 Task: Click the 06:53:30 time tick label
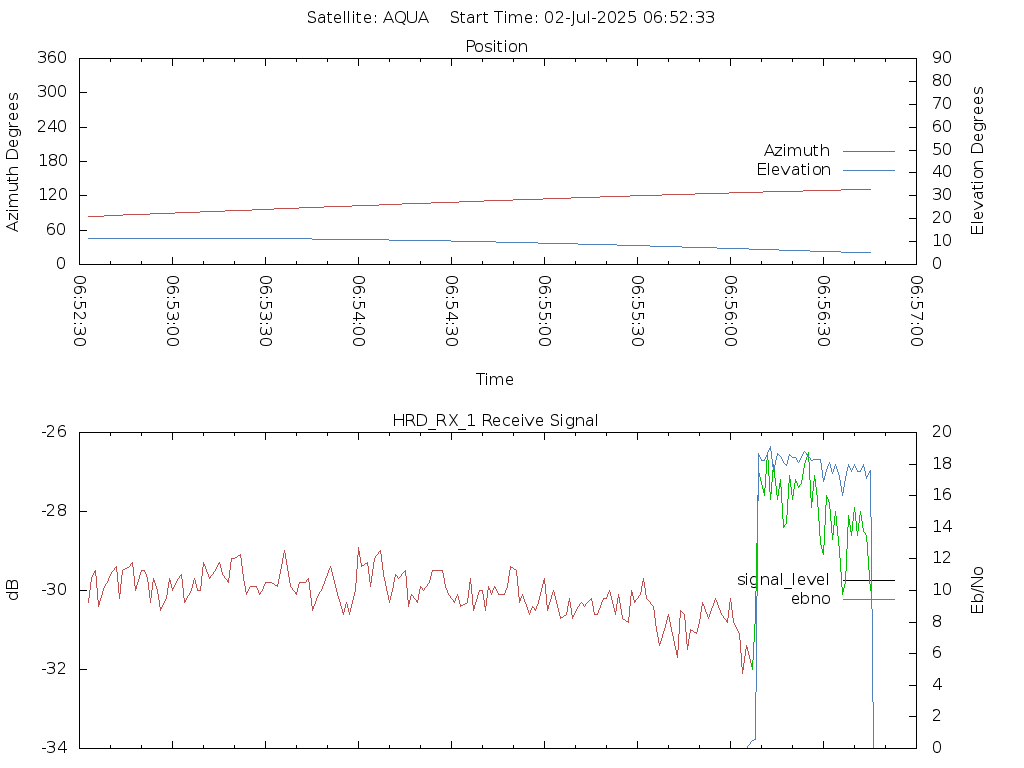tap(266, 311)
